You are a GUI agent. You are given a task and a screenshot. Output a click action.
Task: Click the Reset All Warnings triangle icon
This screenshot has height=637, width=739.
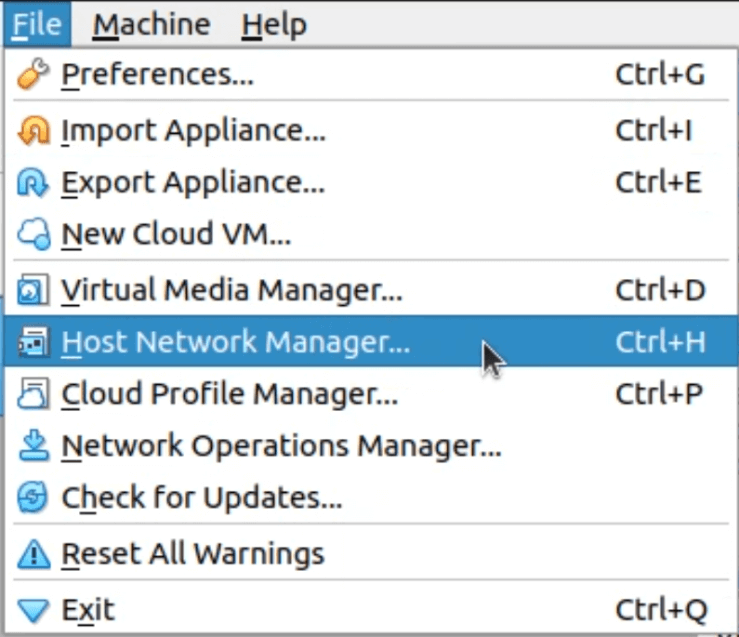33,554
